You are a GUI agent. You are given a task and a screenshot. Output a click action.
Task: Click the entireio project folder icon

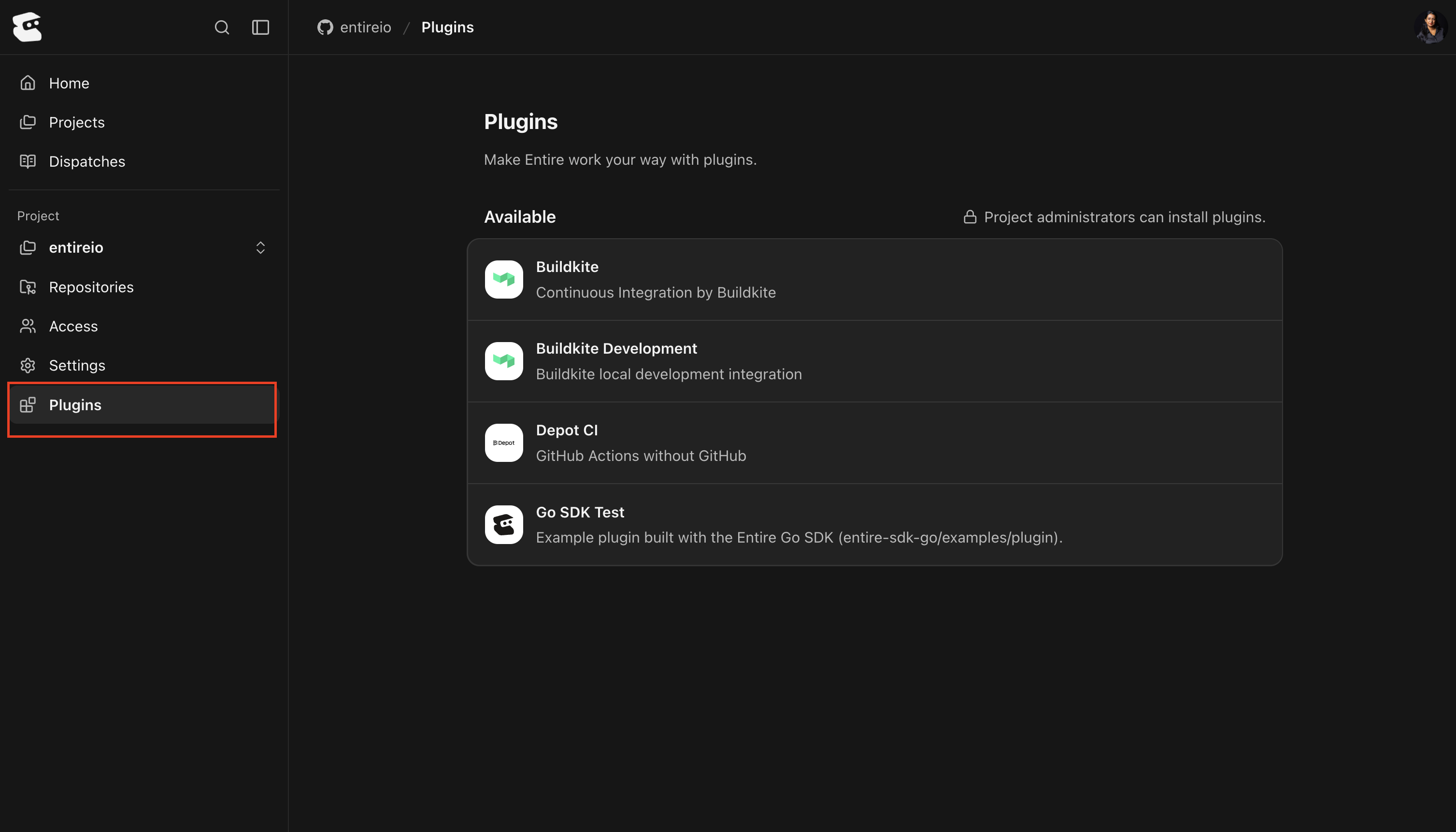[x=28, y=247]
